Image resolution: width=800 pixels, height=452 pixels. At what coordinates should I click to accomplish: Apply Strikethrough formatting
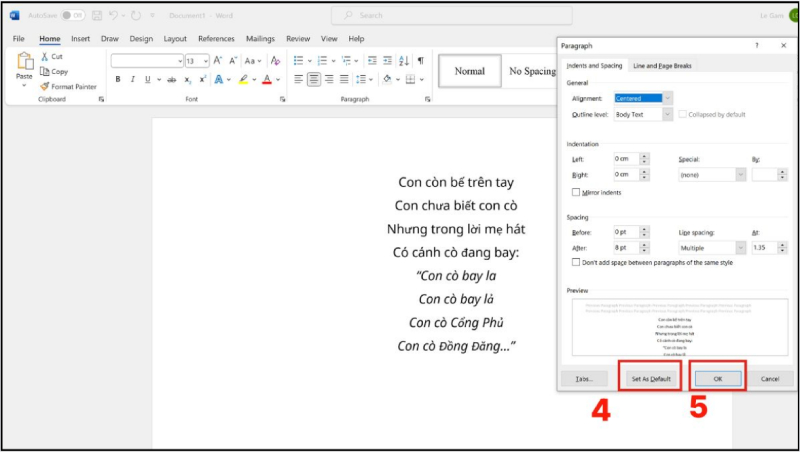coord(172,80)
